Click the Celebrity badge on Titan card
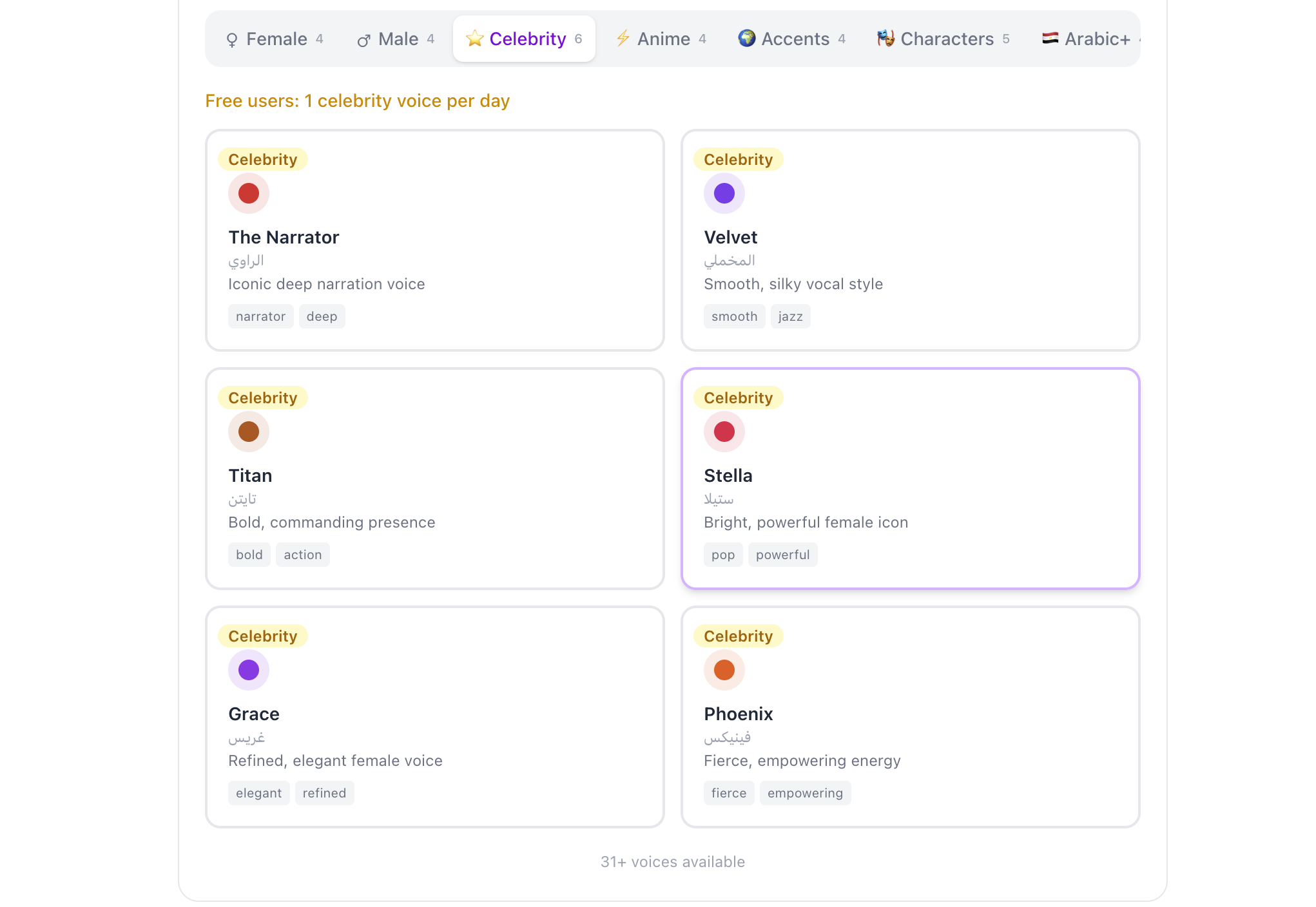The image size is (1316, 907). (x=262, y=397)
